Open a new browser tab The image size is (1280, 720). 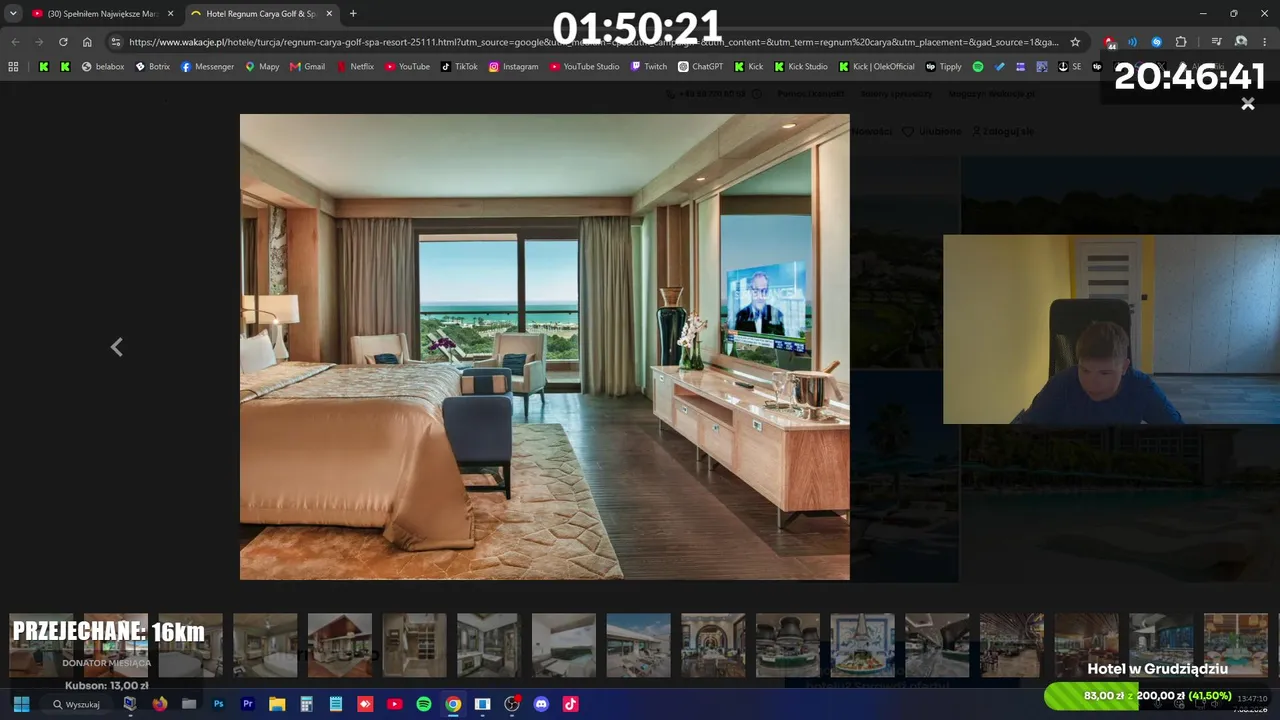353,14
